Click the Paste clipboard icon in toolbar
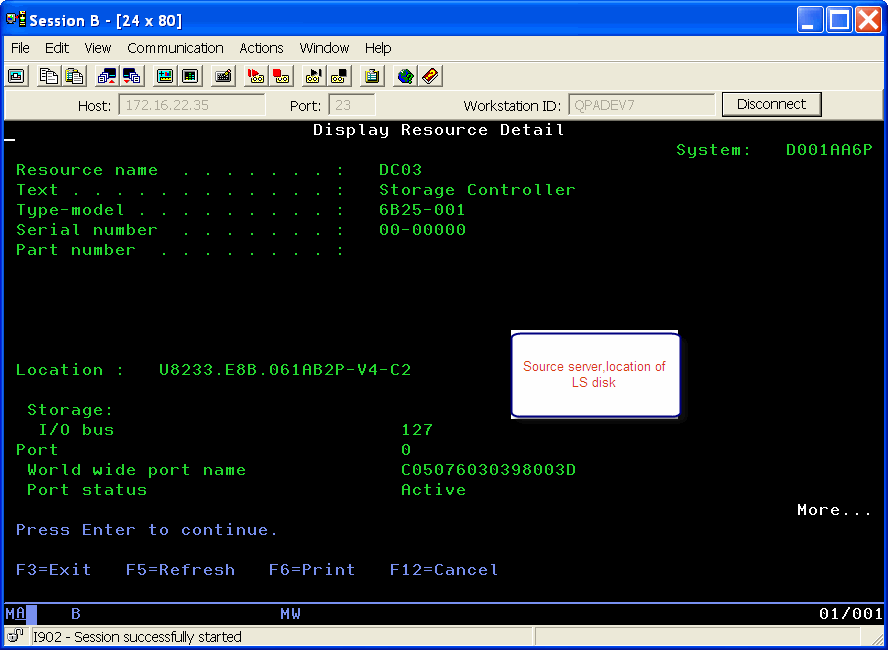The height and width of the screenshot is (650, 888). 74,76
